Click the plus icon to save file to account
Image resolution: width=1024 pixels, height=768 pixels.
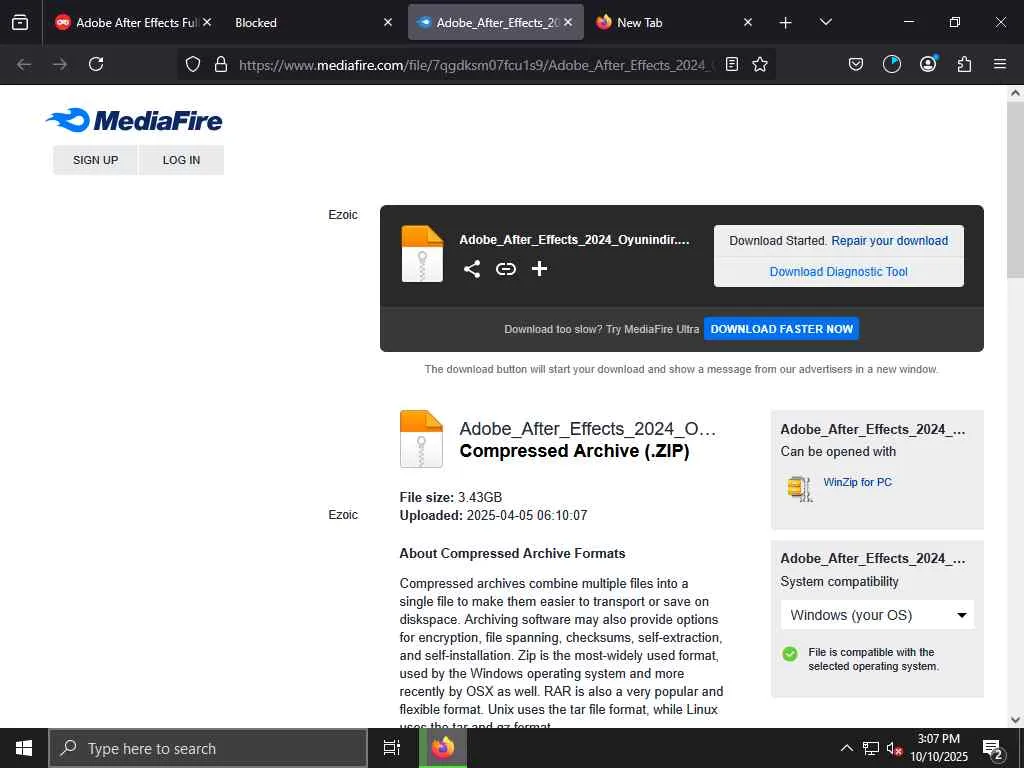539,268
